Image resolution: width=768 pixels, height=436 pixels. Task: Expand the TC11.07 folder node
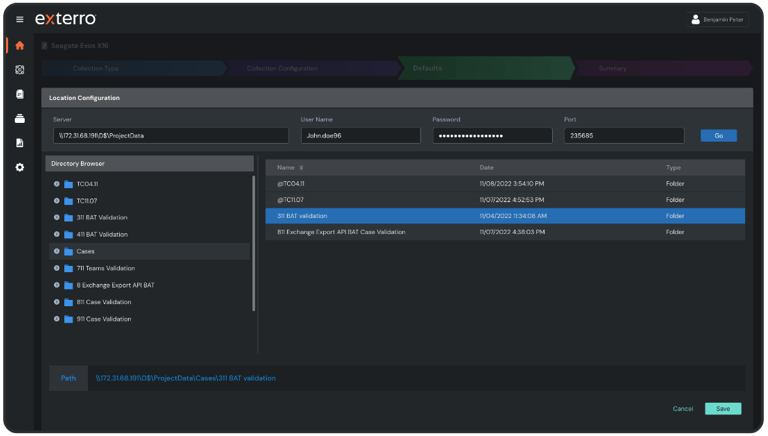(x=57, y=201)
